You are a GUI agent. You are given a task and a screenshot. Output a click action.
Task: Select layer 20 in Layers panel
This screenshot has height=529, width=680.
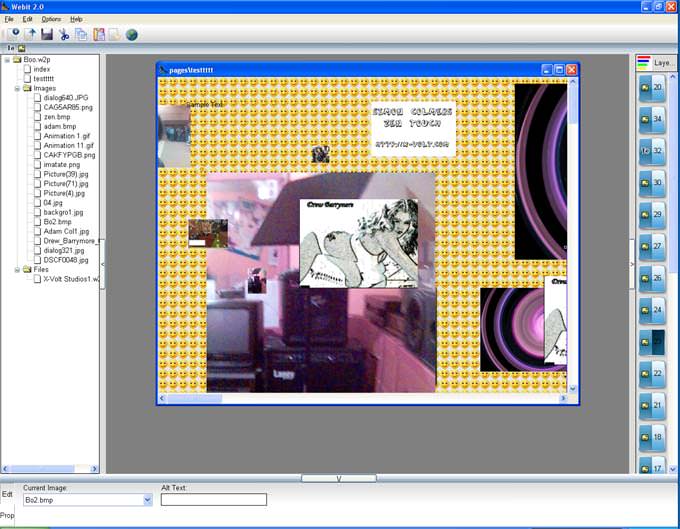tap(652, 88)
